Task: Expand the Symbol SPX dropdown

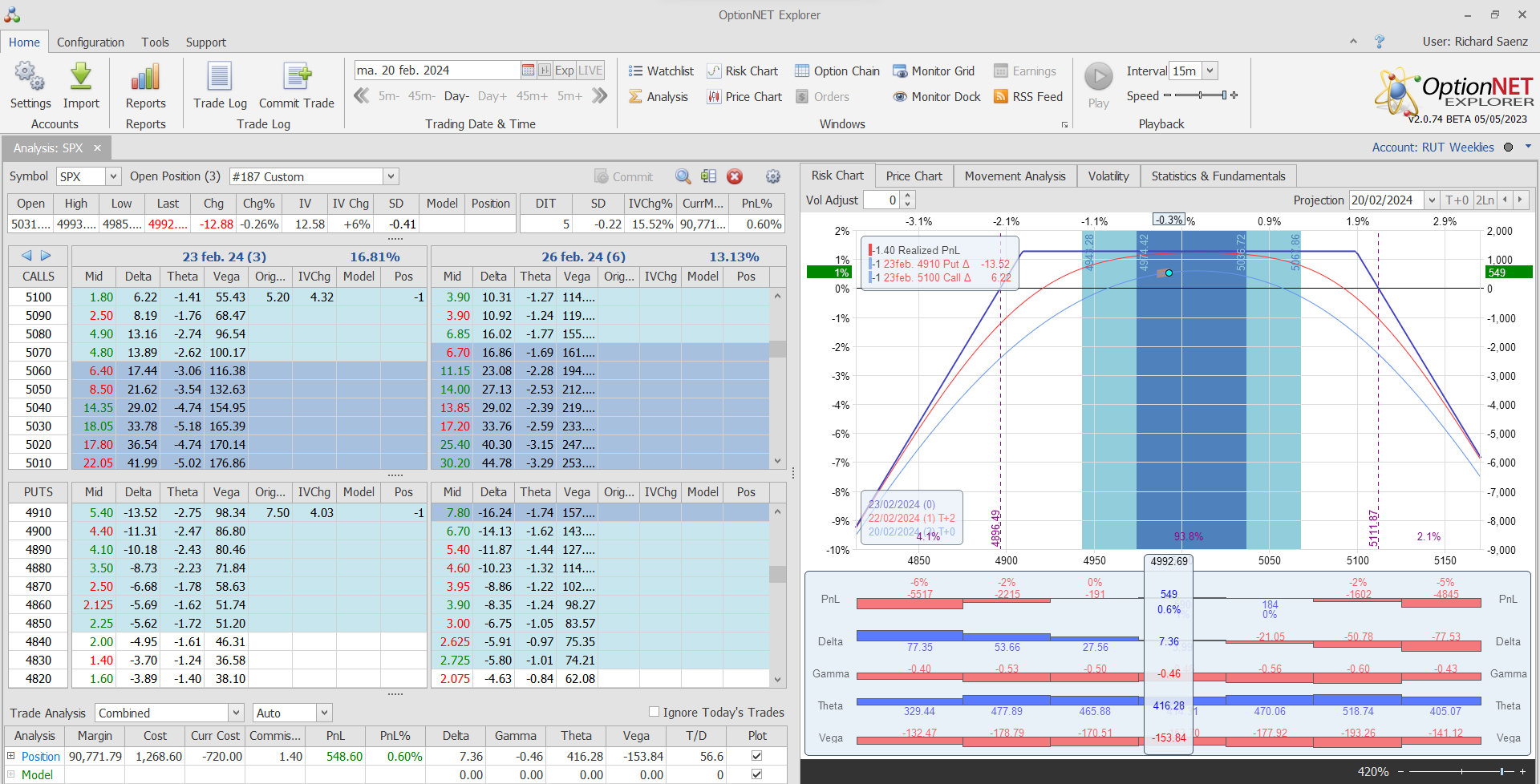Action: [113, 177]
